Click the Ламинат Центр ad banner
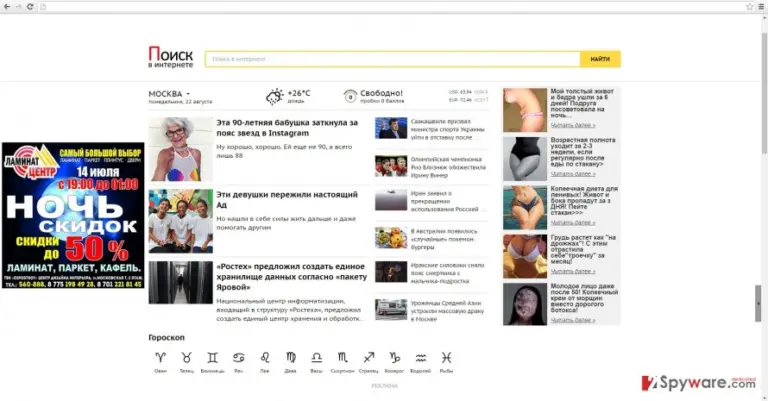 click(73, 215)
